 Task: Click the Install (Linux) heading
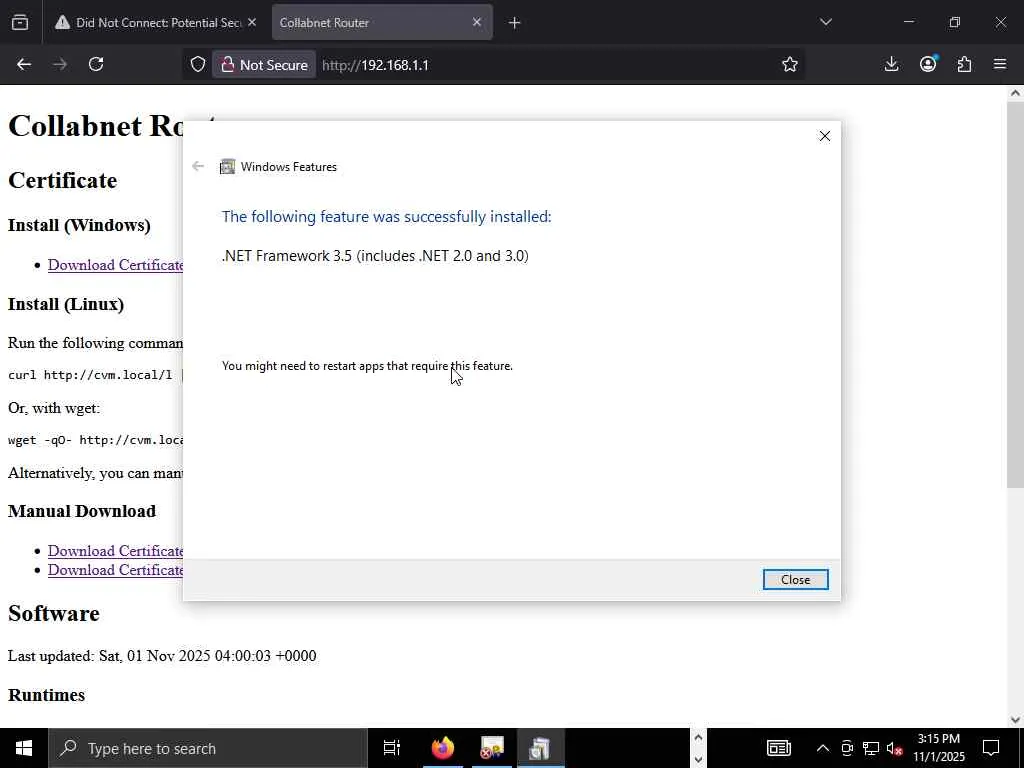click(66, 304)
